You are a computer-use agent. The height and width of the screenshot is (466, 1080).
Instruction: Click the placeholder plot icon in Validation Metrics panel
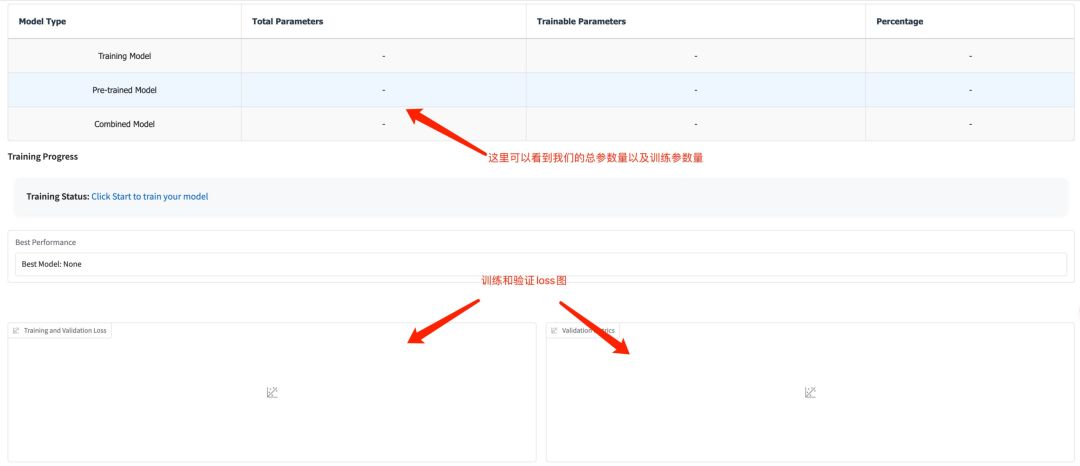[810, 393]
